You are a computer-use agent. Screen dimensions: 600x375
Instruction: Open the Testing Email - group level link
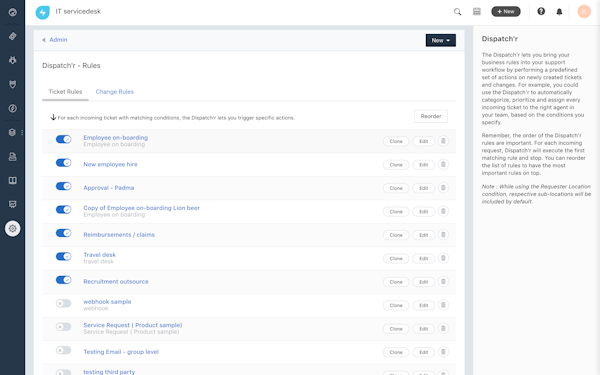point(121,352)
